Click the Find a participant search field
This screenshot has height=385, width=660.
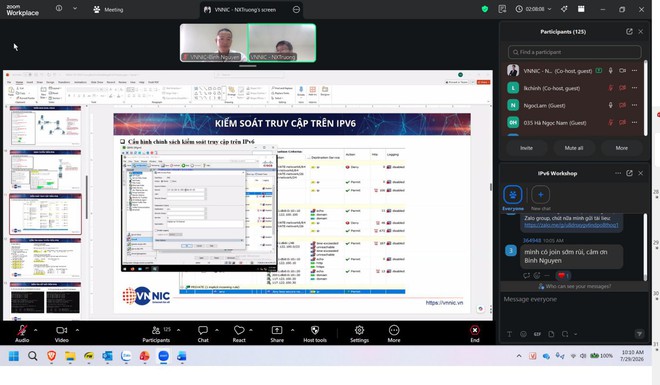point(574,52)
